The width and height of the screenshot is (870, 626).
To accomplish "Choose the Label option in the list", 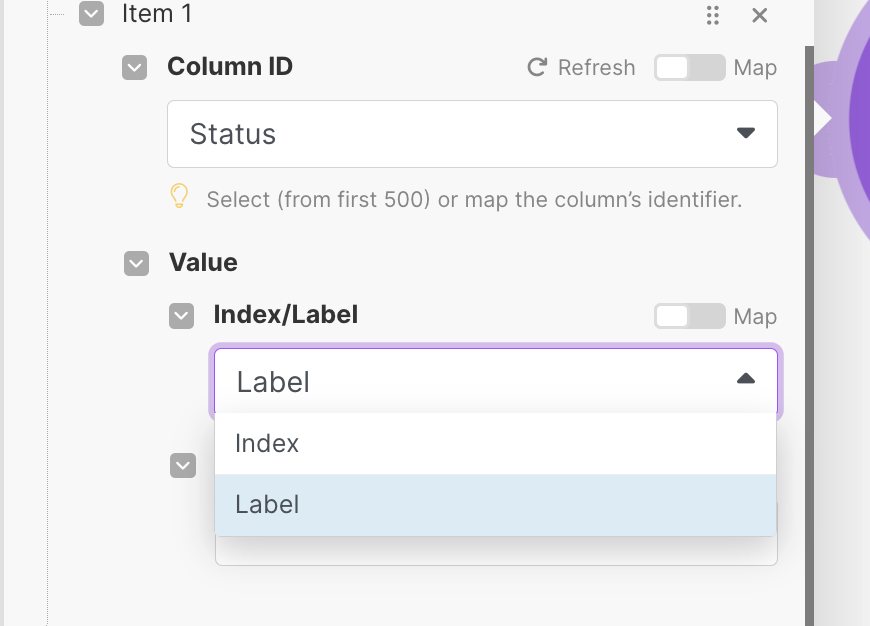I will coord(495,505).
